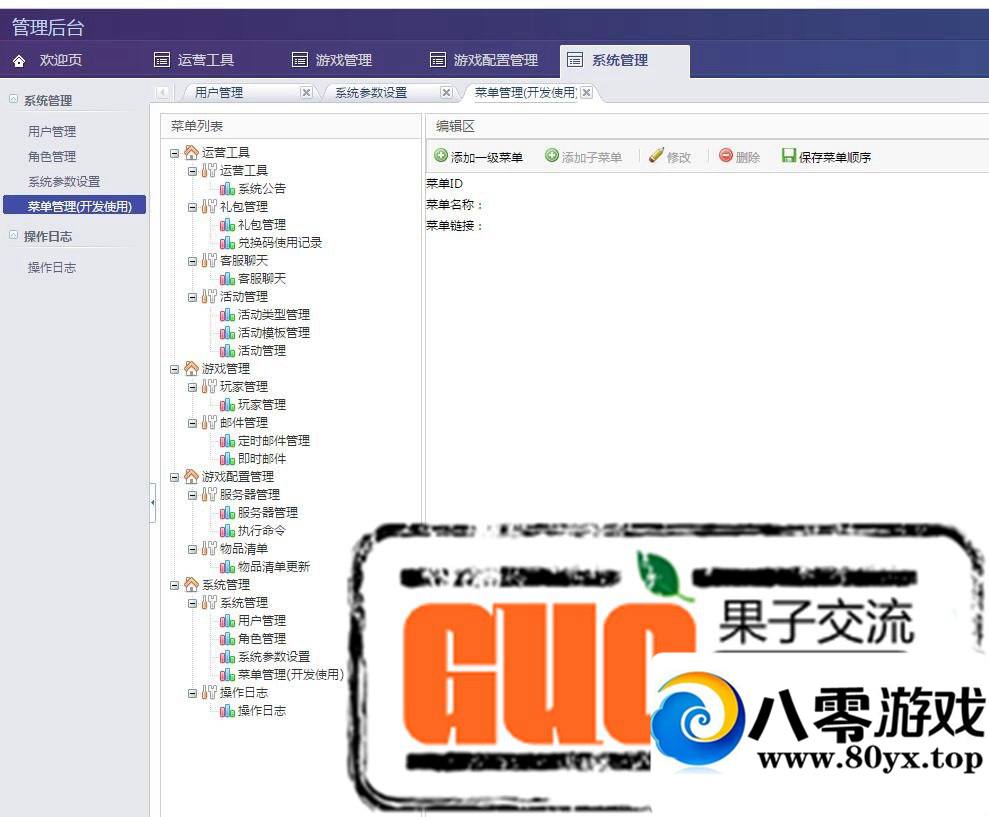Close the 系统参数设置 tab

point(447,93)
